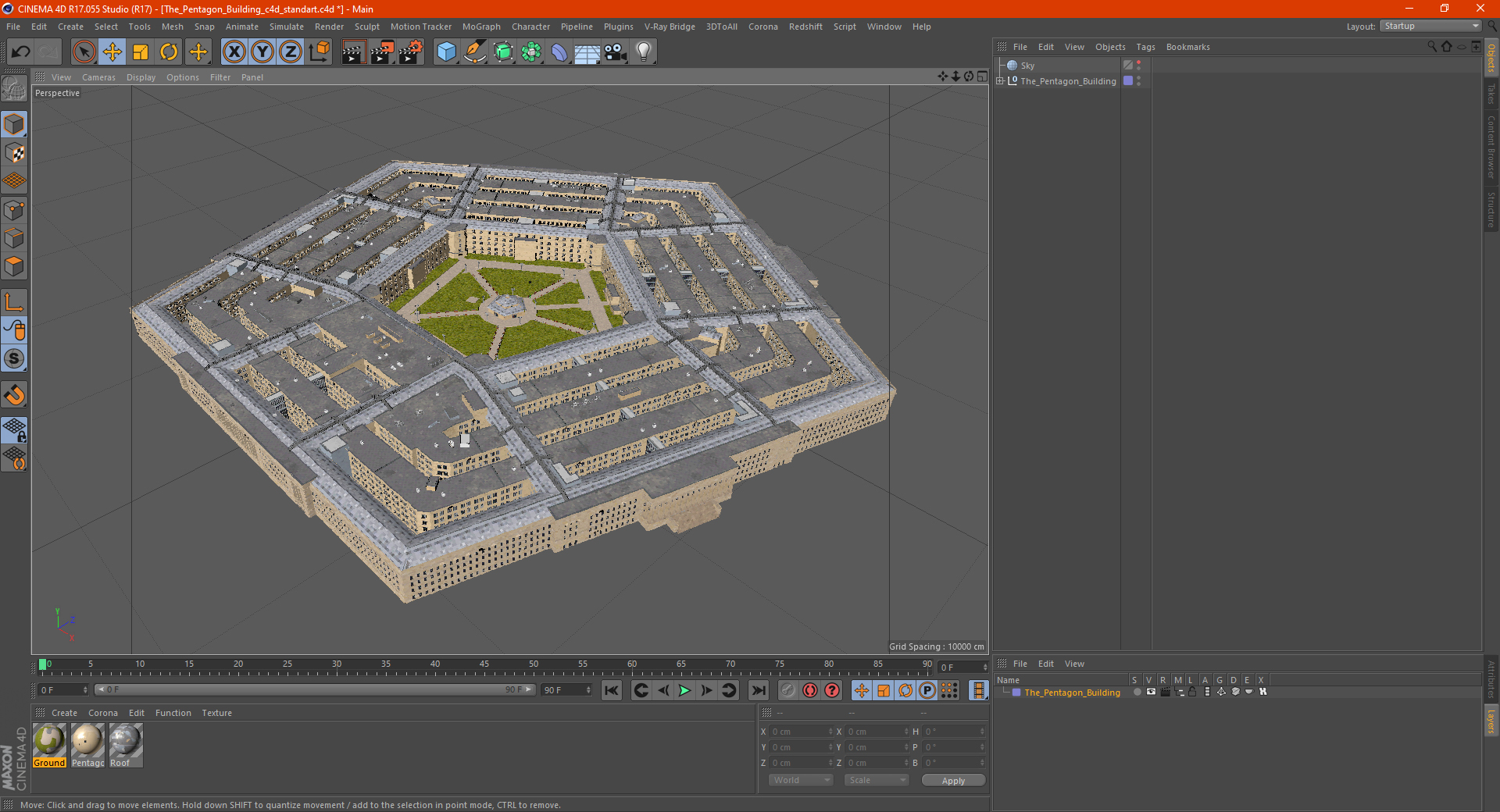Switch to the Takes side tab
1500x812 pixels.
pyautogui.click(x=1491, y=94)
